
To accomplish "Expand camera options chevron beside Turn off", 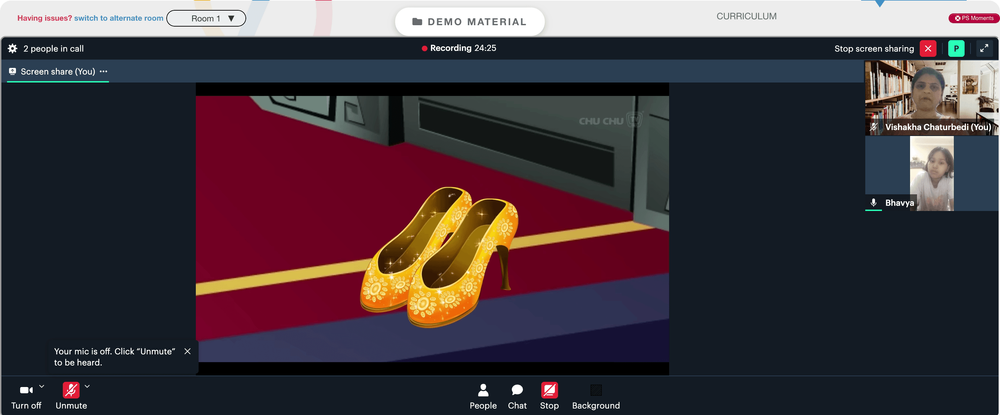I will 41,386.
